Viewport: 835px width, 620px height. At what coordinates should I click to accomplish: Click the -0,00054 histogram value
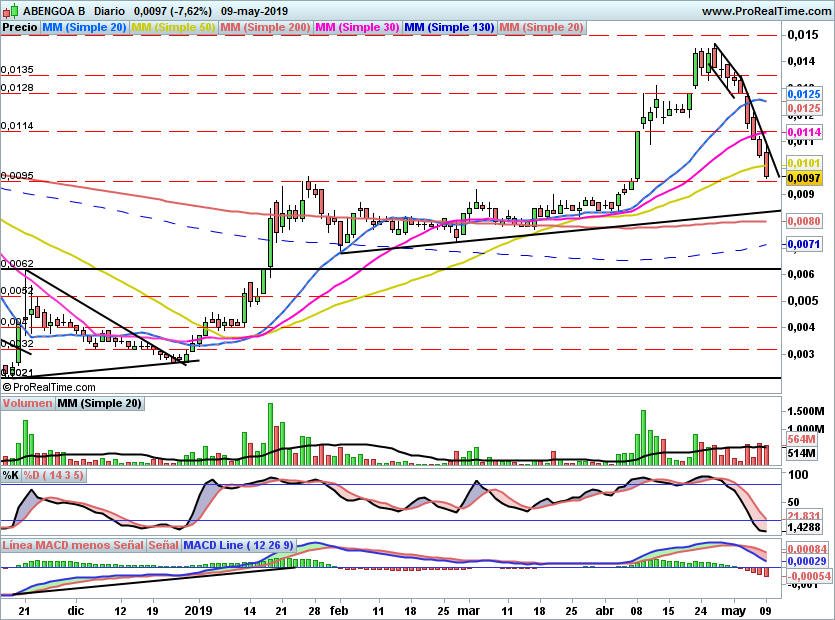[x=809, y=576]
